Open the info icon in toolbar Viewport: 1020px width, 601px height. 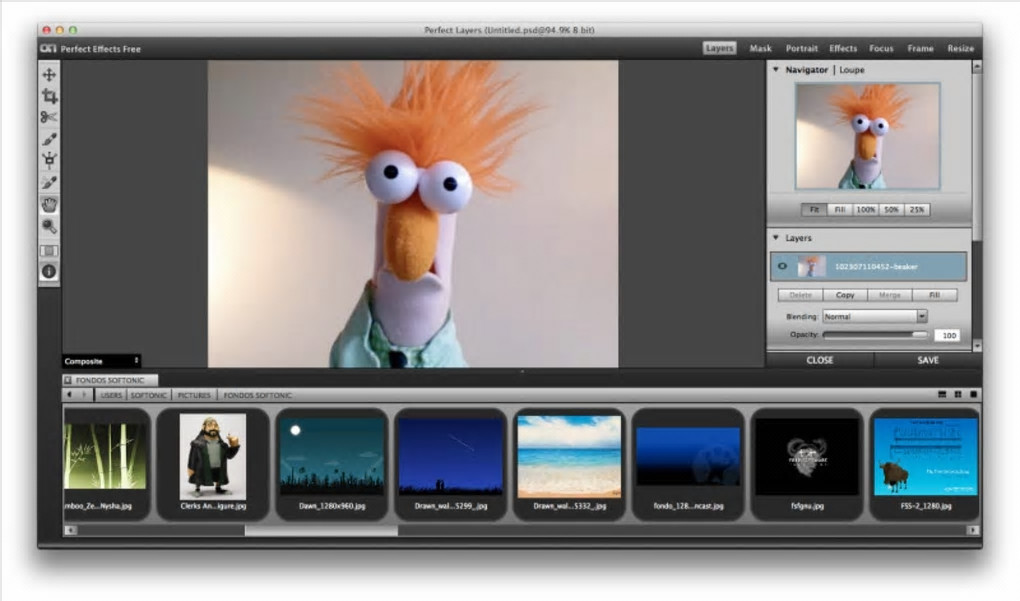coord(49,272)
